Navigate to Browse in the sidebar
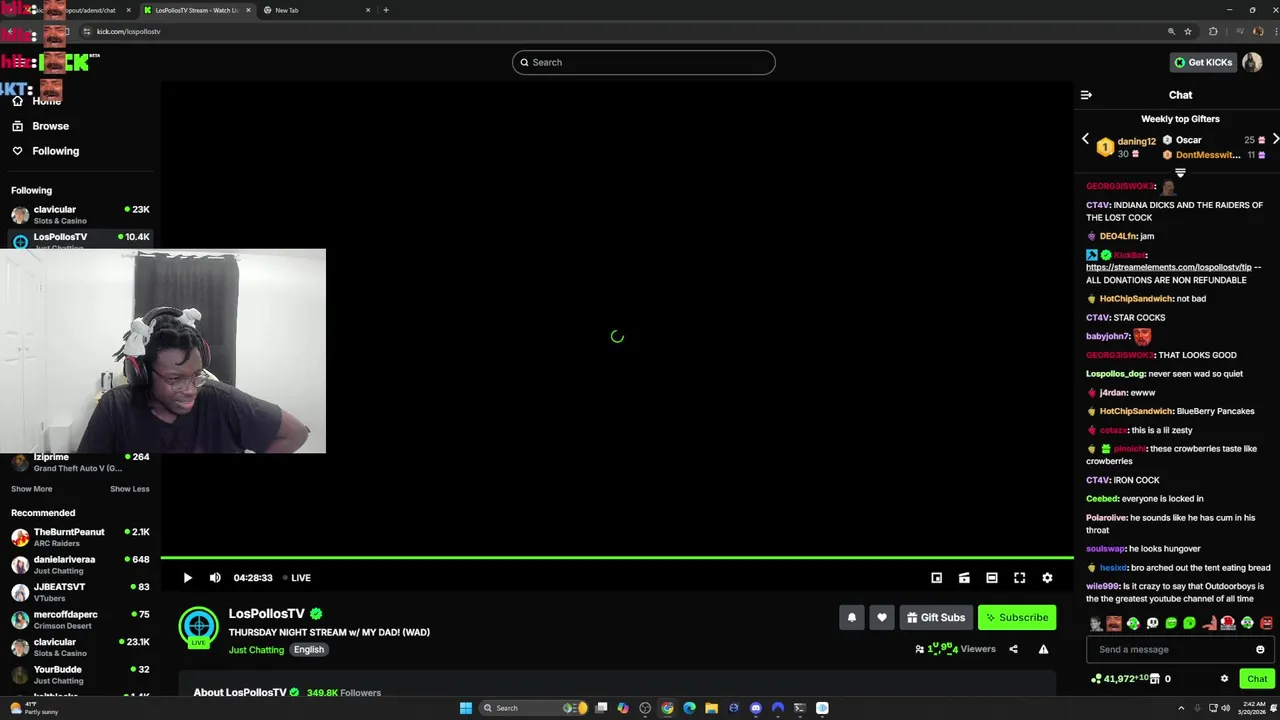 click(x=50, y=126)
